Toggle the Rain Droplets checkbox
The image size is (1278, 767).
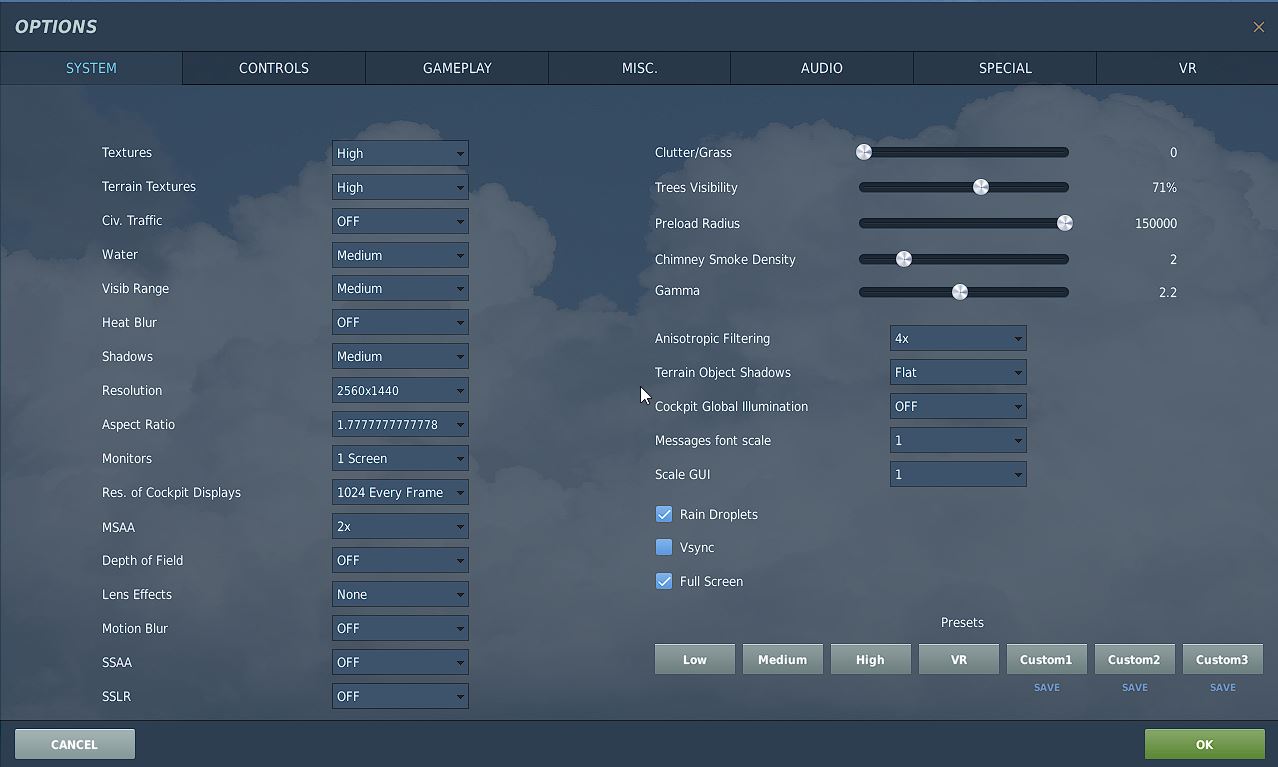point(664,514)
